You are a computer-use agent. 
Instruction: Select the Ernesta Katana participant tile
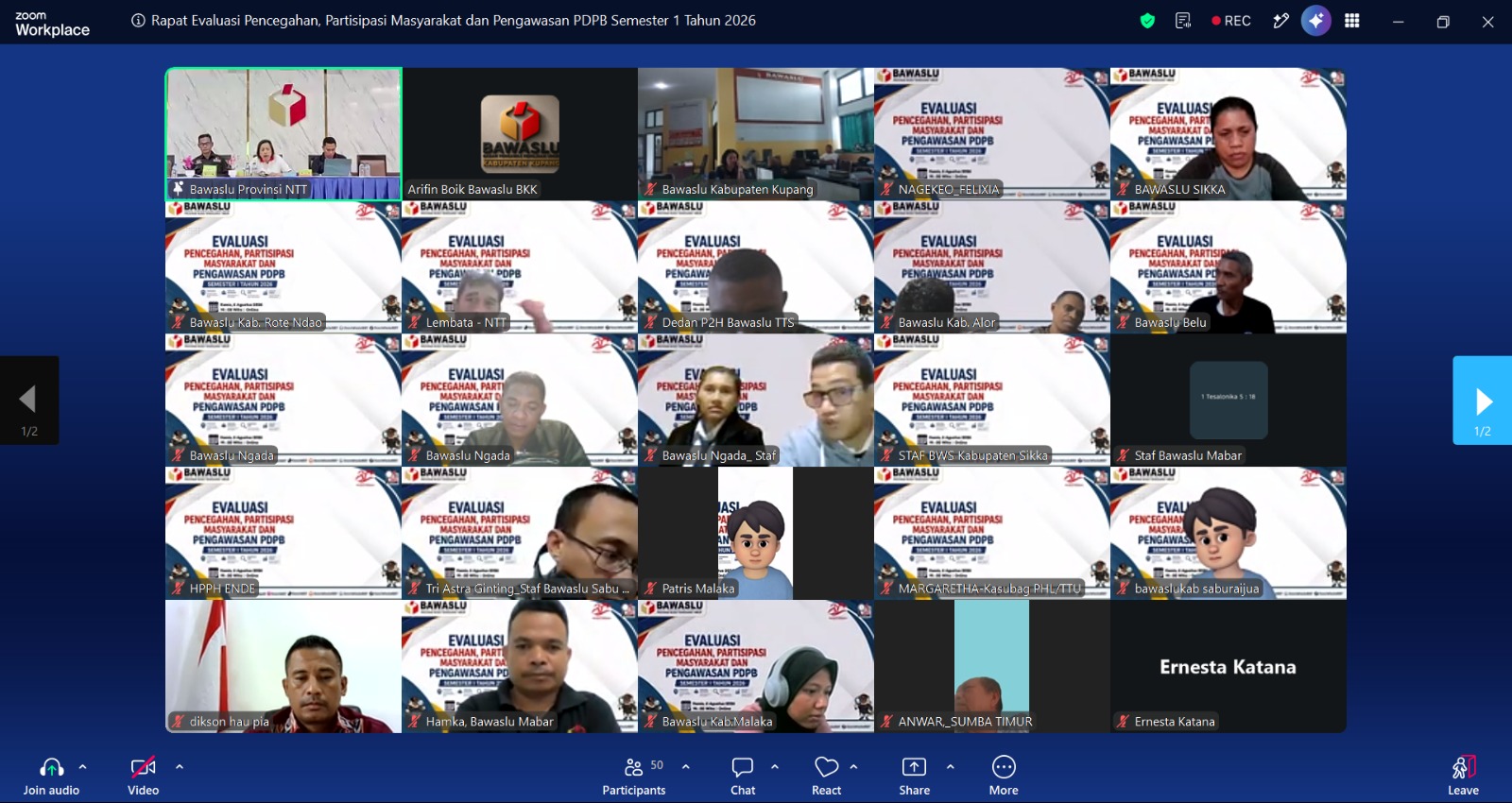click(x=1228, y=667)
